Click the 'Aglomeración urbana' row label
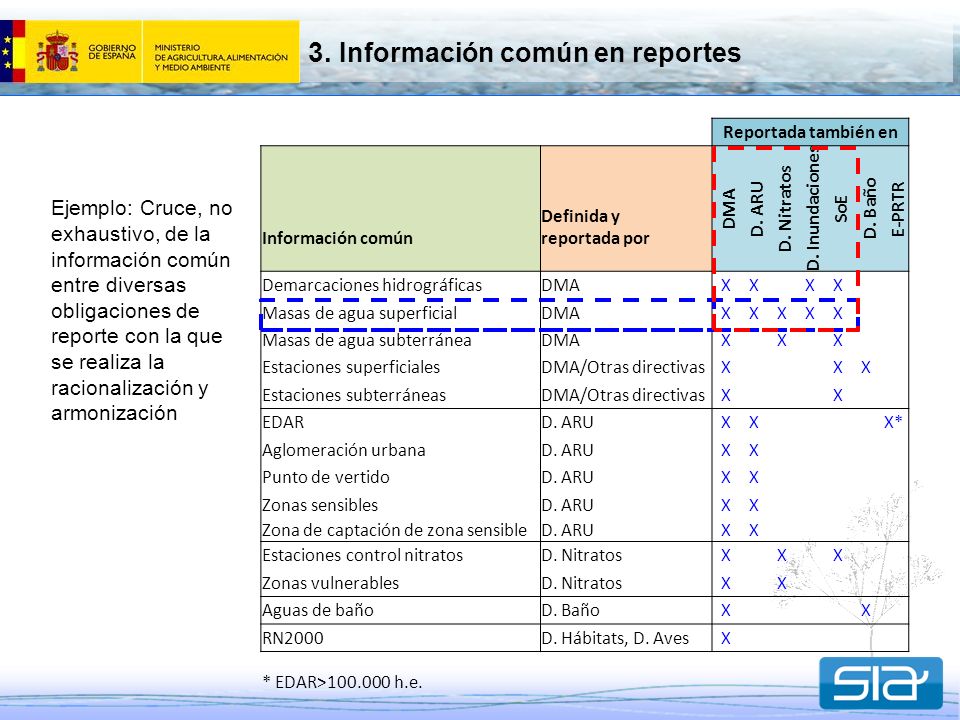This screenshot has height=720, width=960. click(343, 451)
